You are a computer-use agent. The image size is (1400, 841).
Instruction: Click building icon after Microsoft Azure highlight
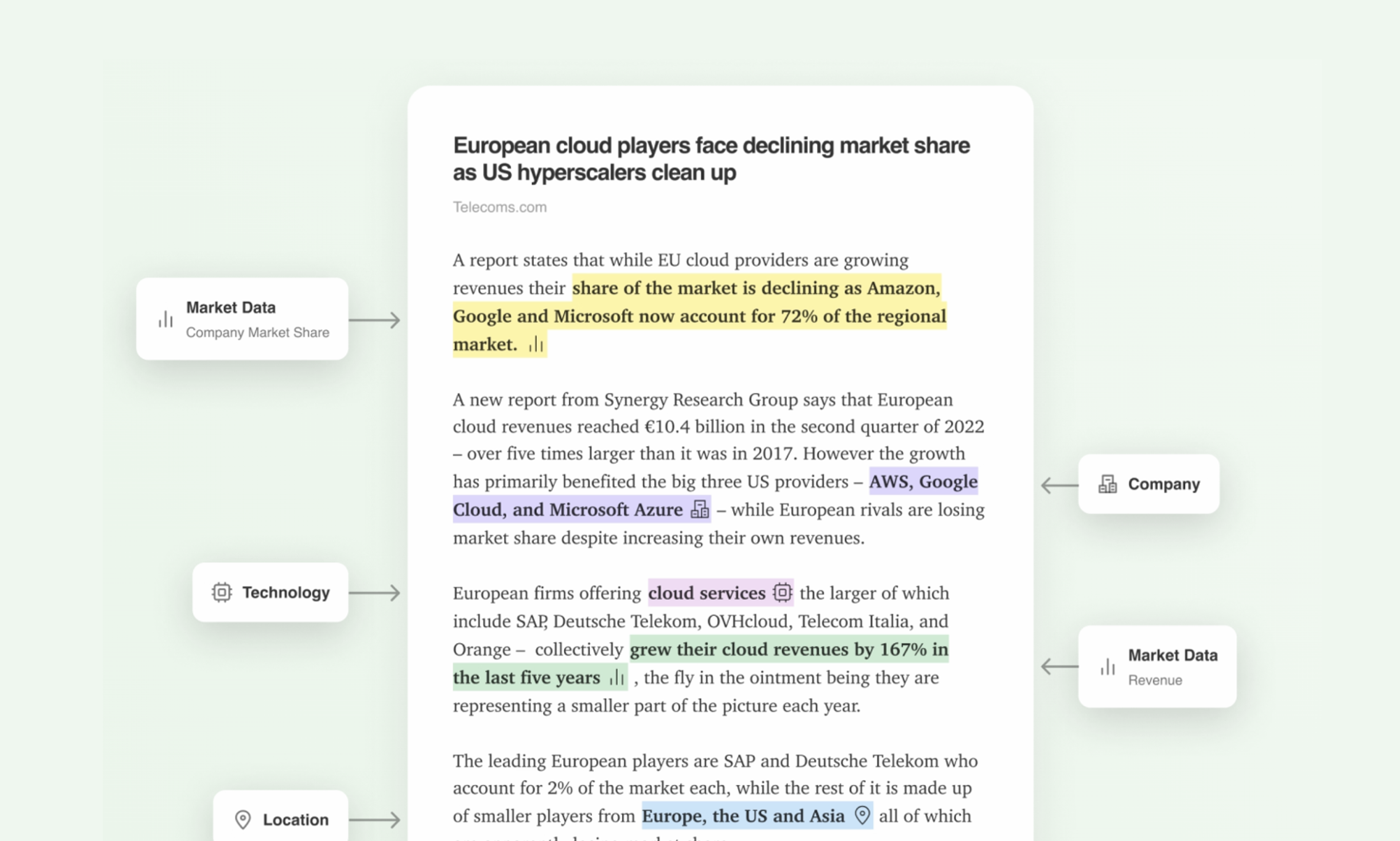click(x=699, y=509)
